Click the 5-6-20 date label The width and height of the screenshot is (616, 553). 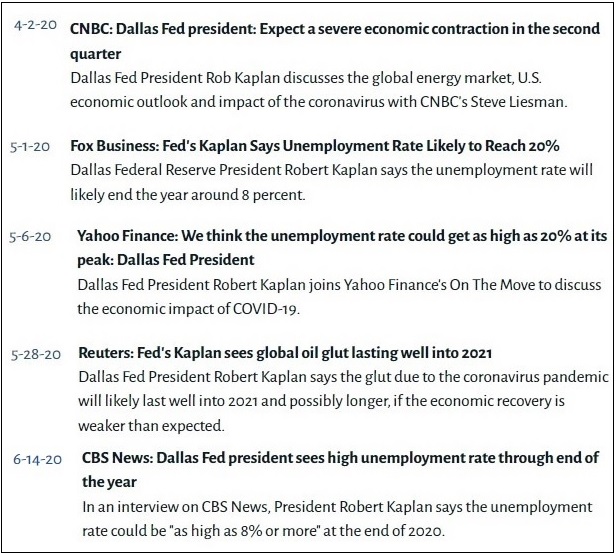tap(30, 237)
